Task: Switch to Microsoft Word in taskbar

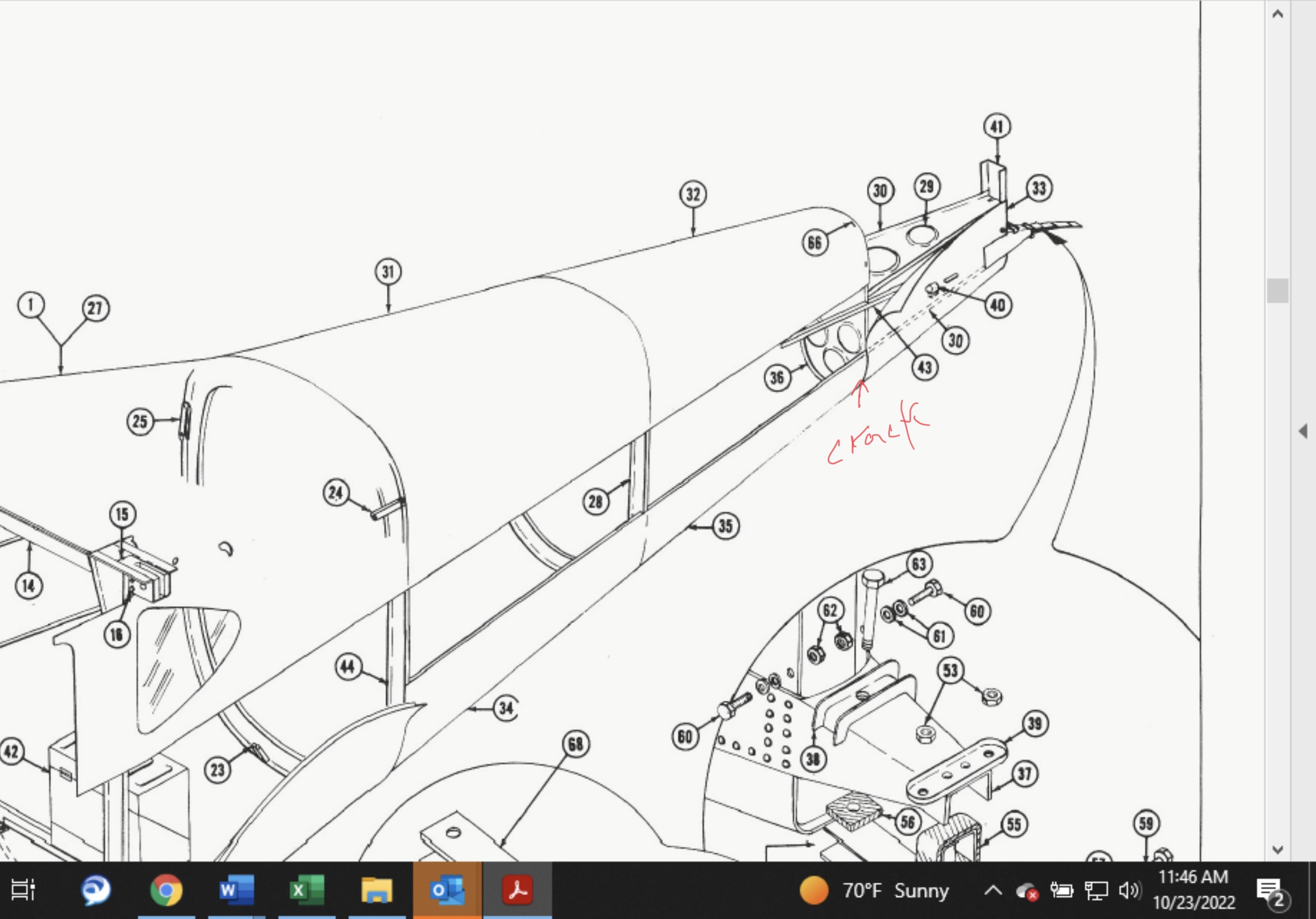Action: coord(236,890)
